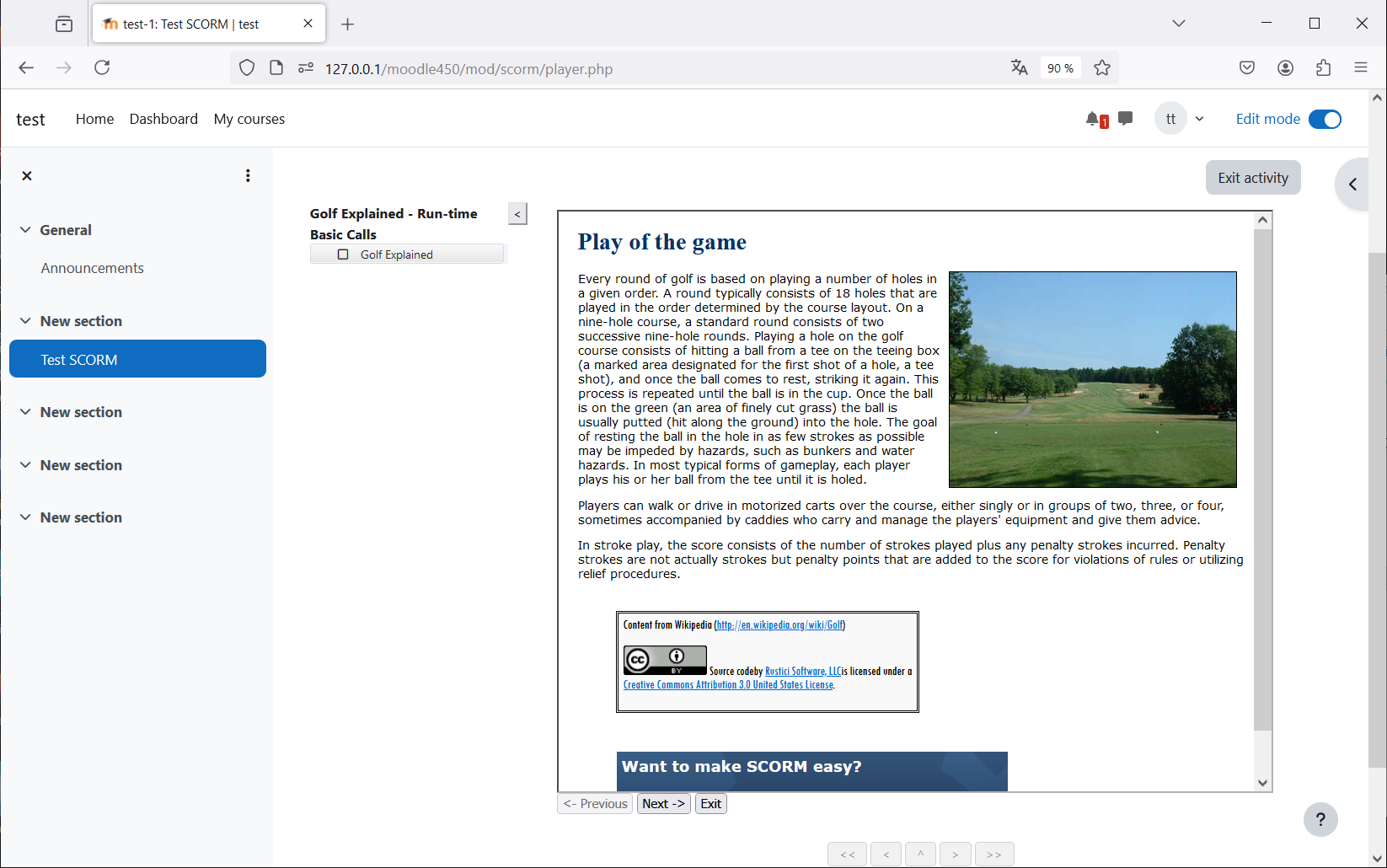
Task: Go to Home in top navigation
Action: [94, 119]
